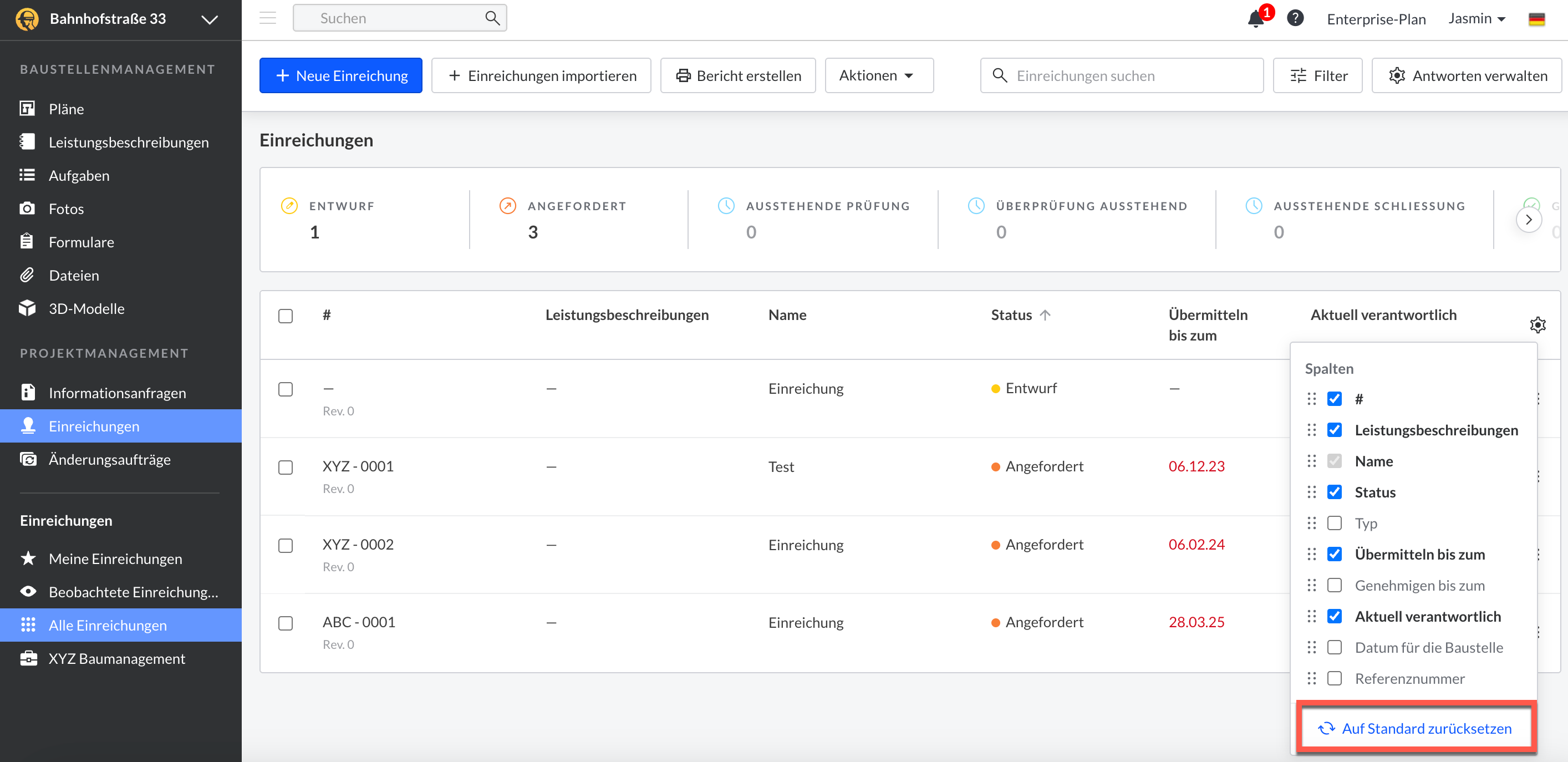Toggle the hamburger menu icon
1568x762 pixels.
268,18
